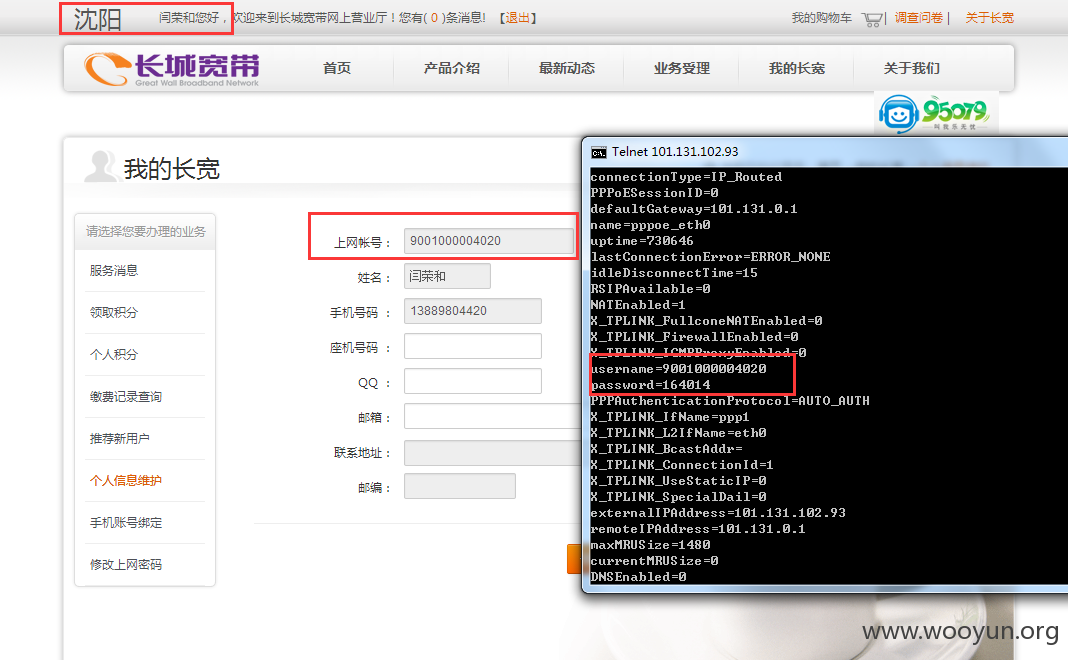Click the maxMRUSize=1480 line
This screenshot has height=660, width=1068.
(x=650, y=545)
